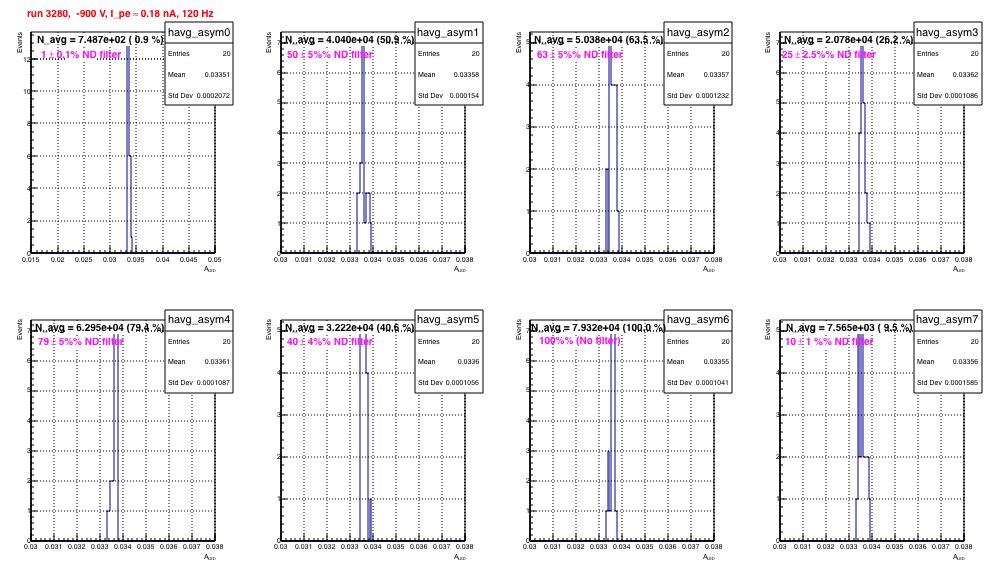Click the Mean value 0.03355
Viewport: 998px width, 575px height.
point(716,362)
